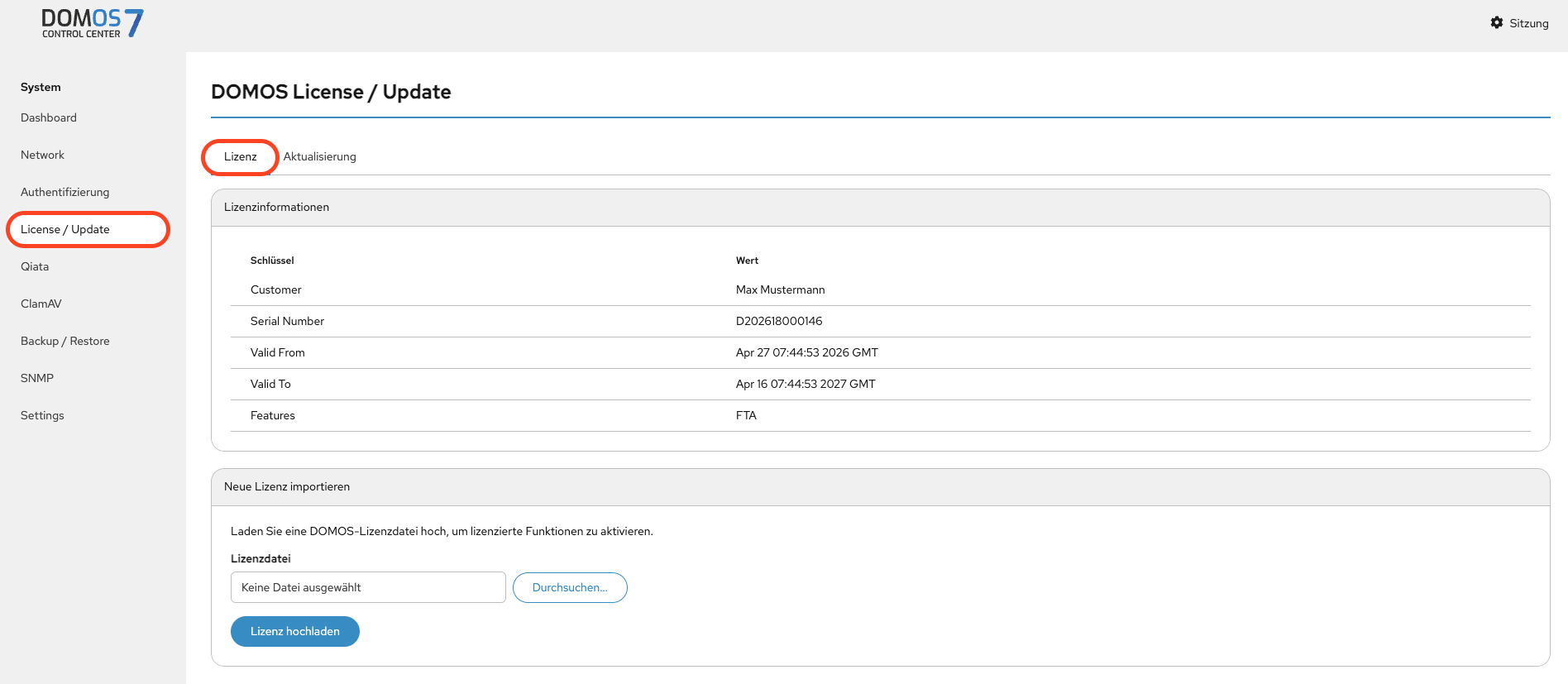Open the Qiata sidebar entry
Screen dimensions: 1568x684
coord(35,266)
